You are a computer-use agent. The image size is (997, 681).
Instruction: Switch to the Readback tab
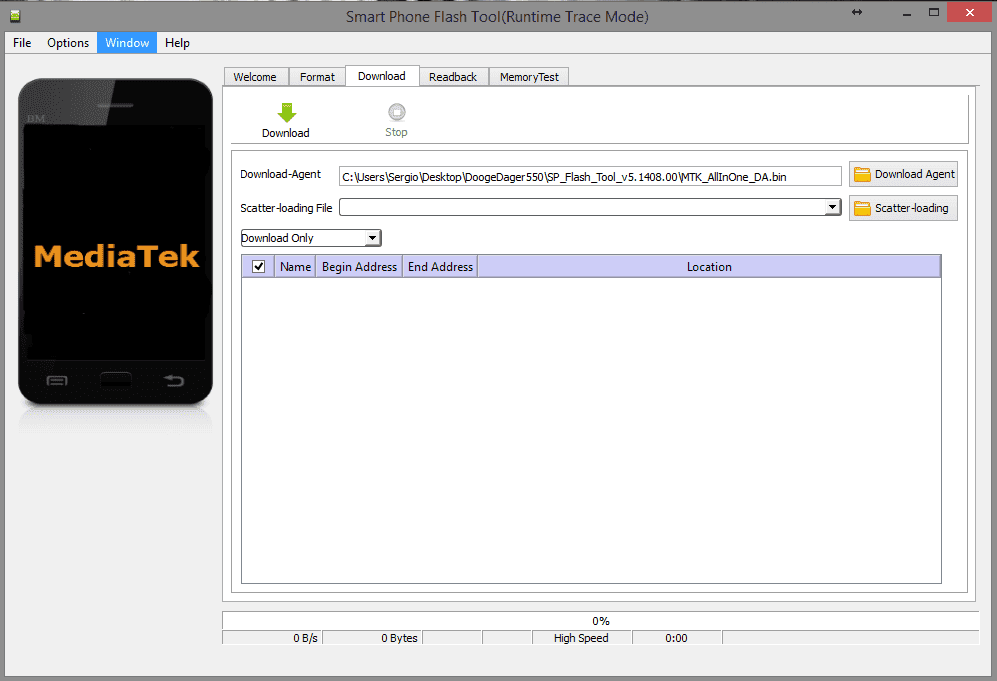[453, 77]
